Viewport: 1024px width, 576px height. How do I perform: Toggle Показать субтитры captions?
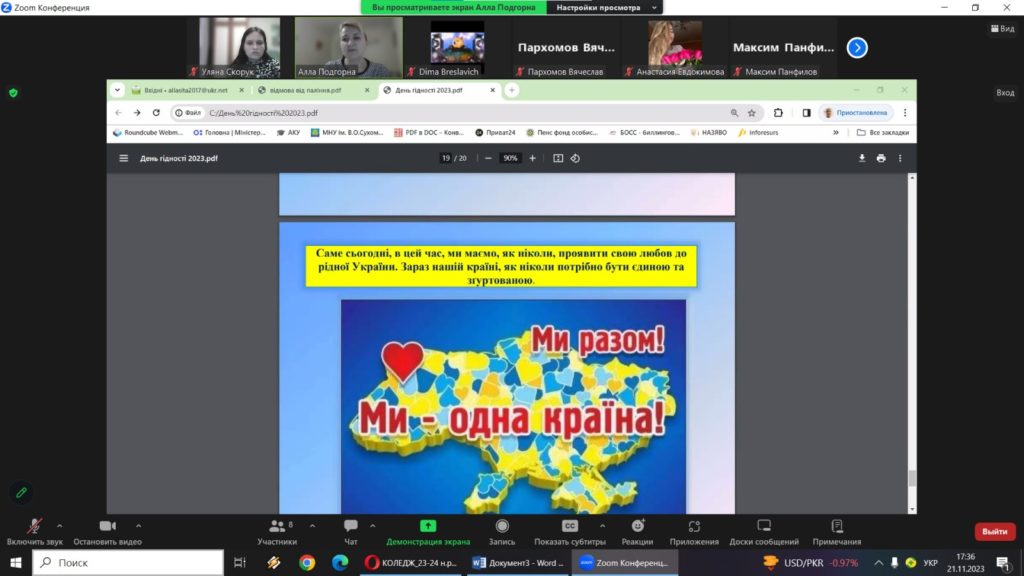(569, 532)
